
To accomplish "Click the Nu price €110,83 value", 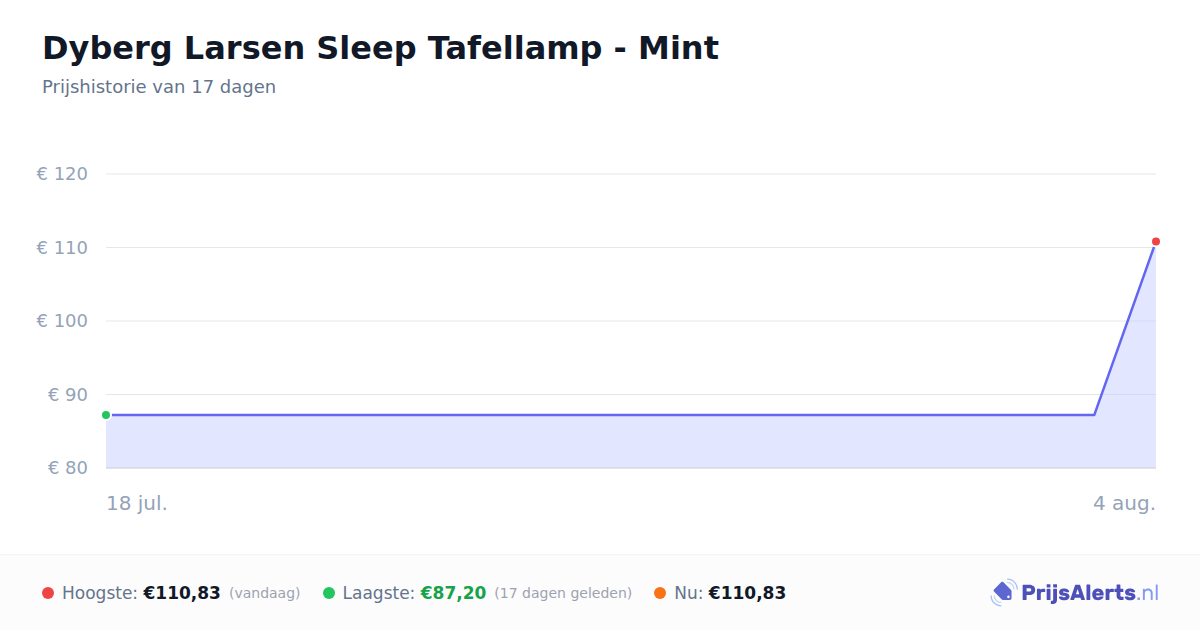I will coord(747,593).
